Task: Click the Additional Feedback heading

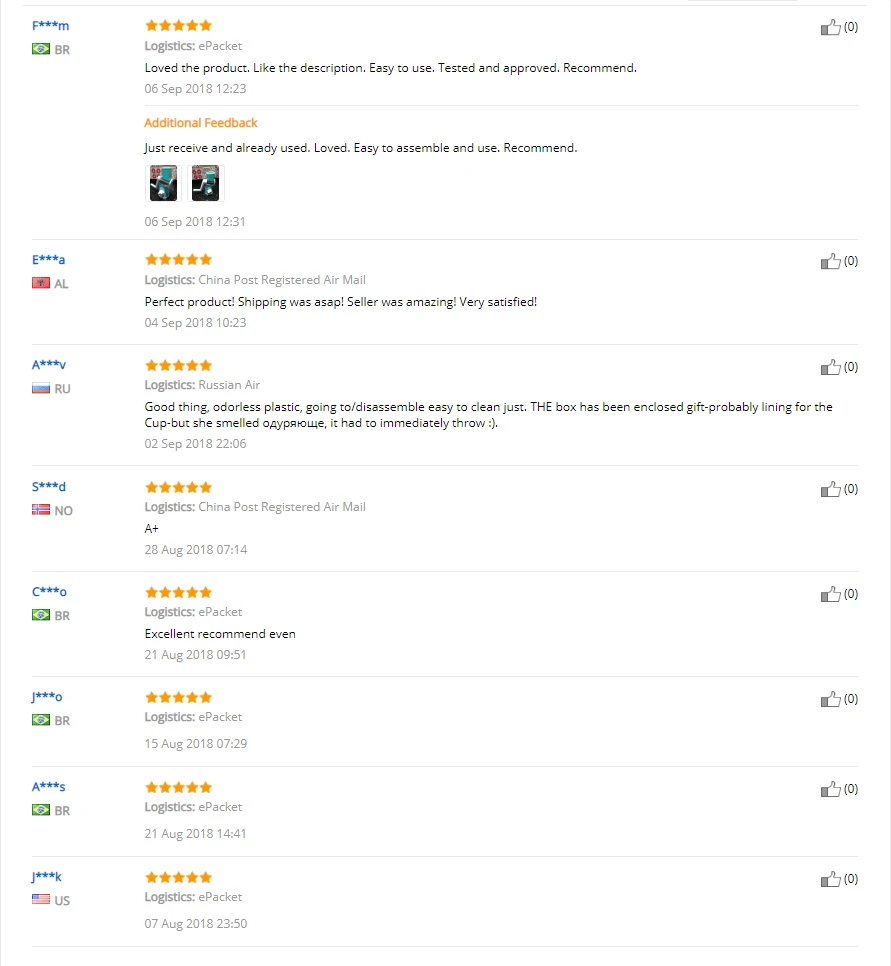Action: [201, 123]
